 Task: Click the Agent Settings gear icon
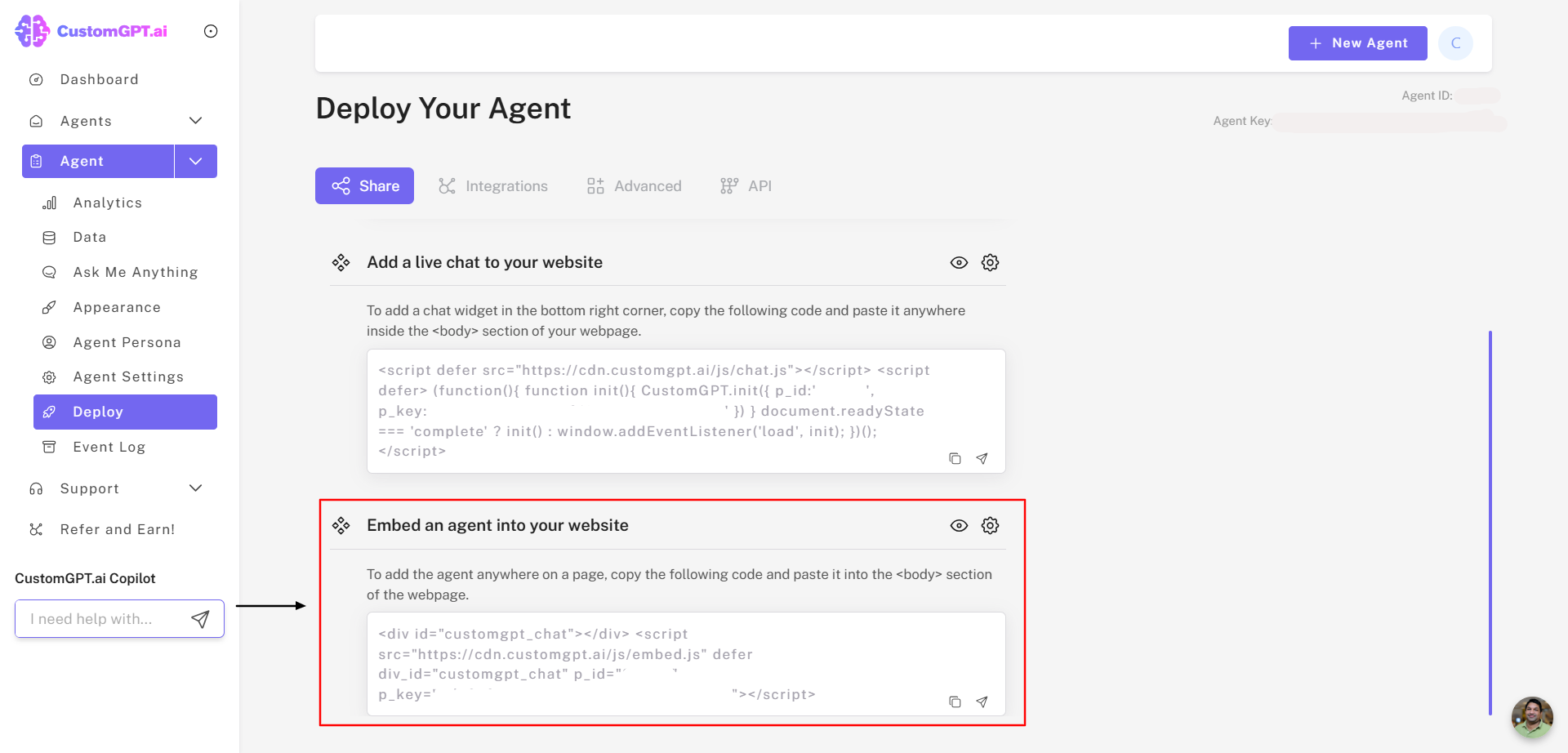click(49, 377)
